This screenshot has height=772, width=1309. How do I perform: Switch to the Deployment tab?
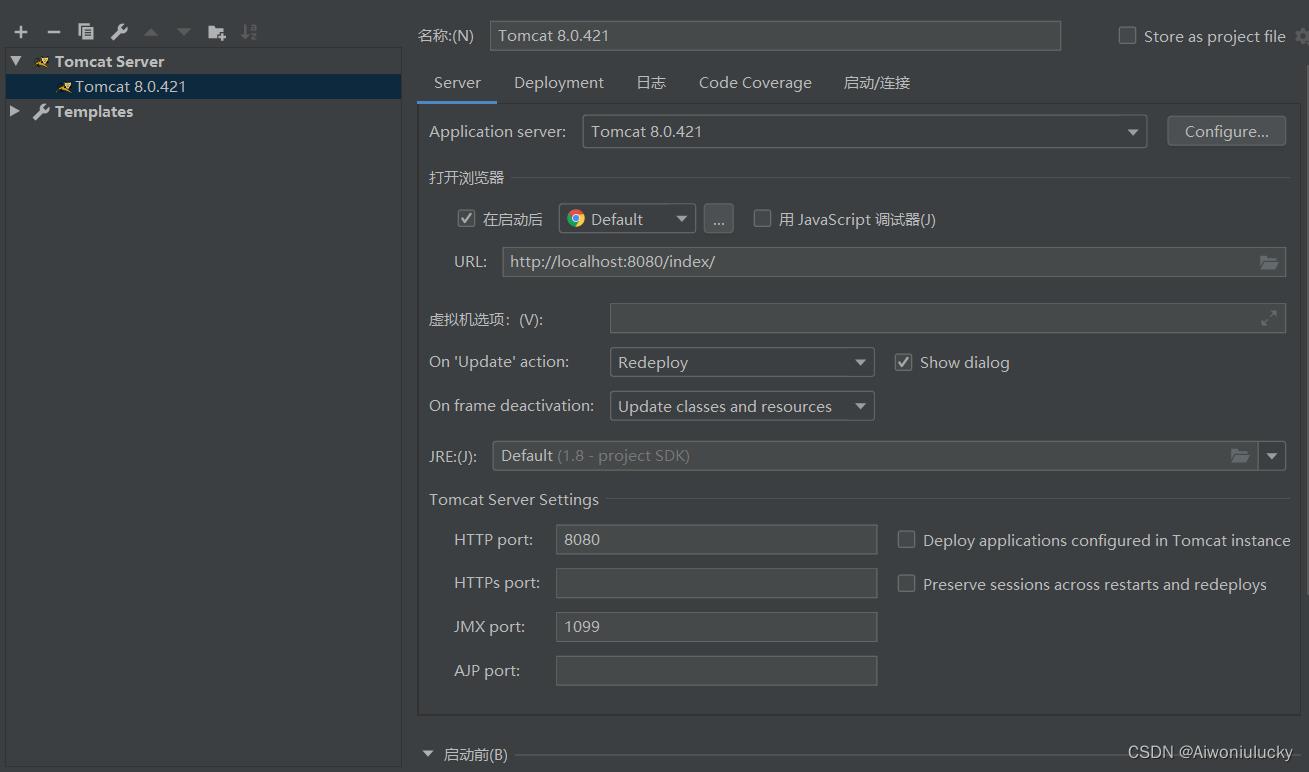click(x=559, y=83)
